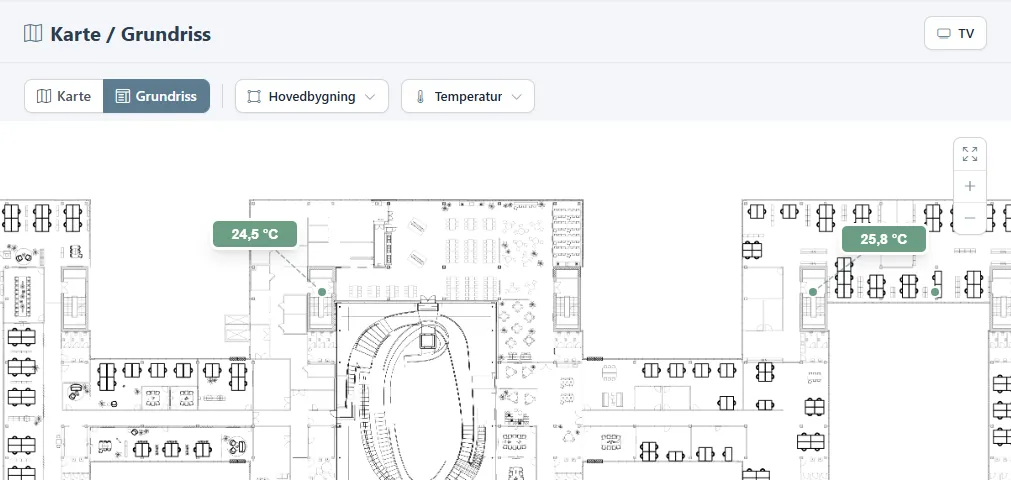Zoom in with the plus button

[970, 186]
